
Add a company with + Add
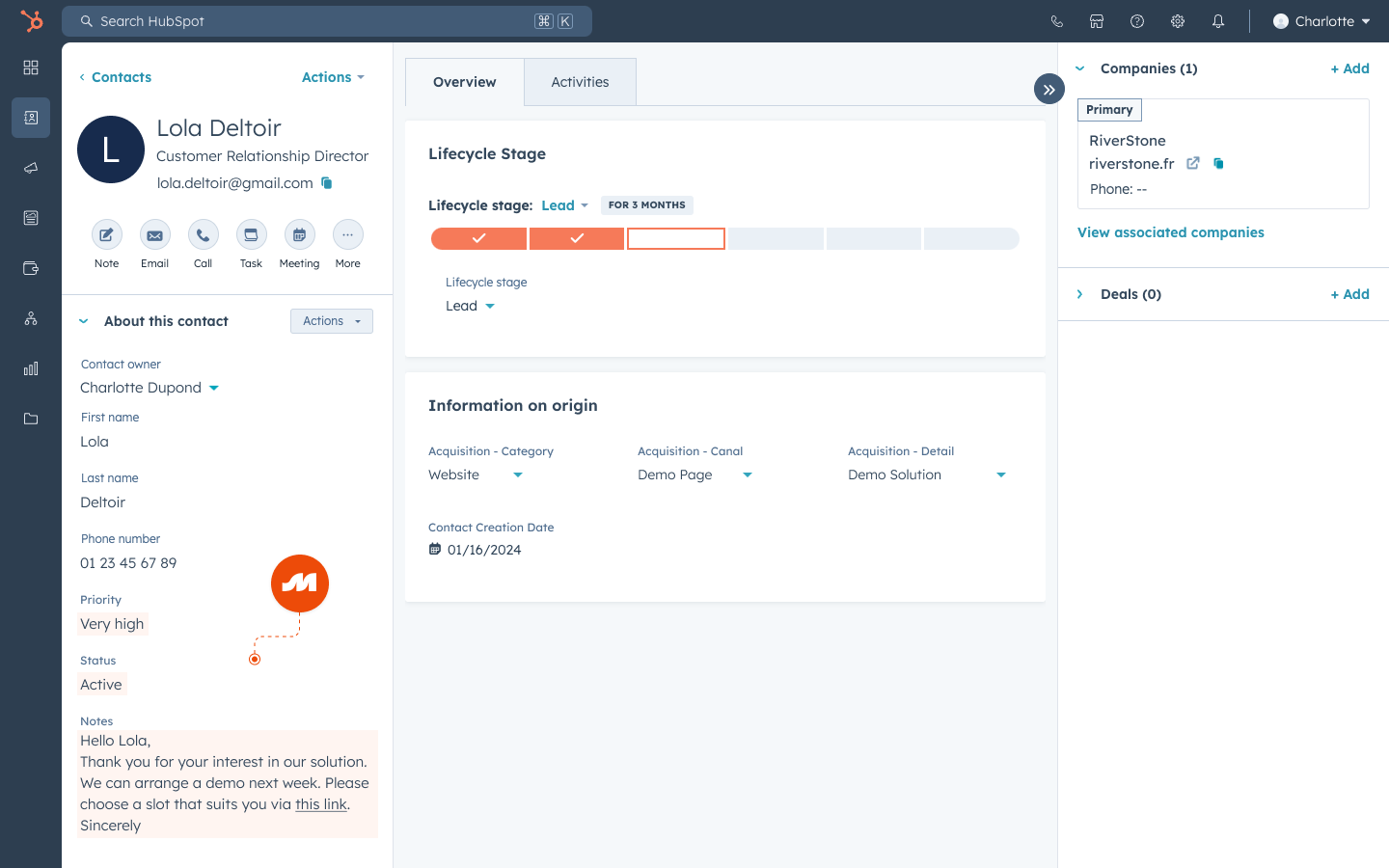[x=1350, y=68]
